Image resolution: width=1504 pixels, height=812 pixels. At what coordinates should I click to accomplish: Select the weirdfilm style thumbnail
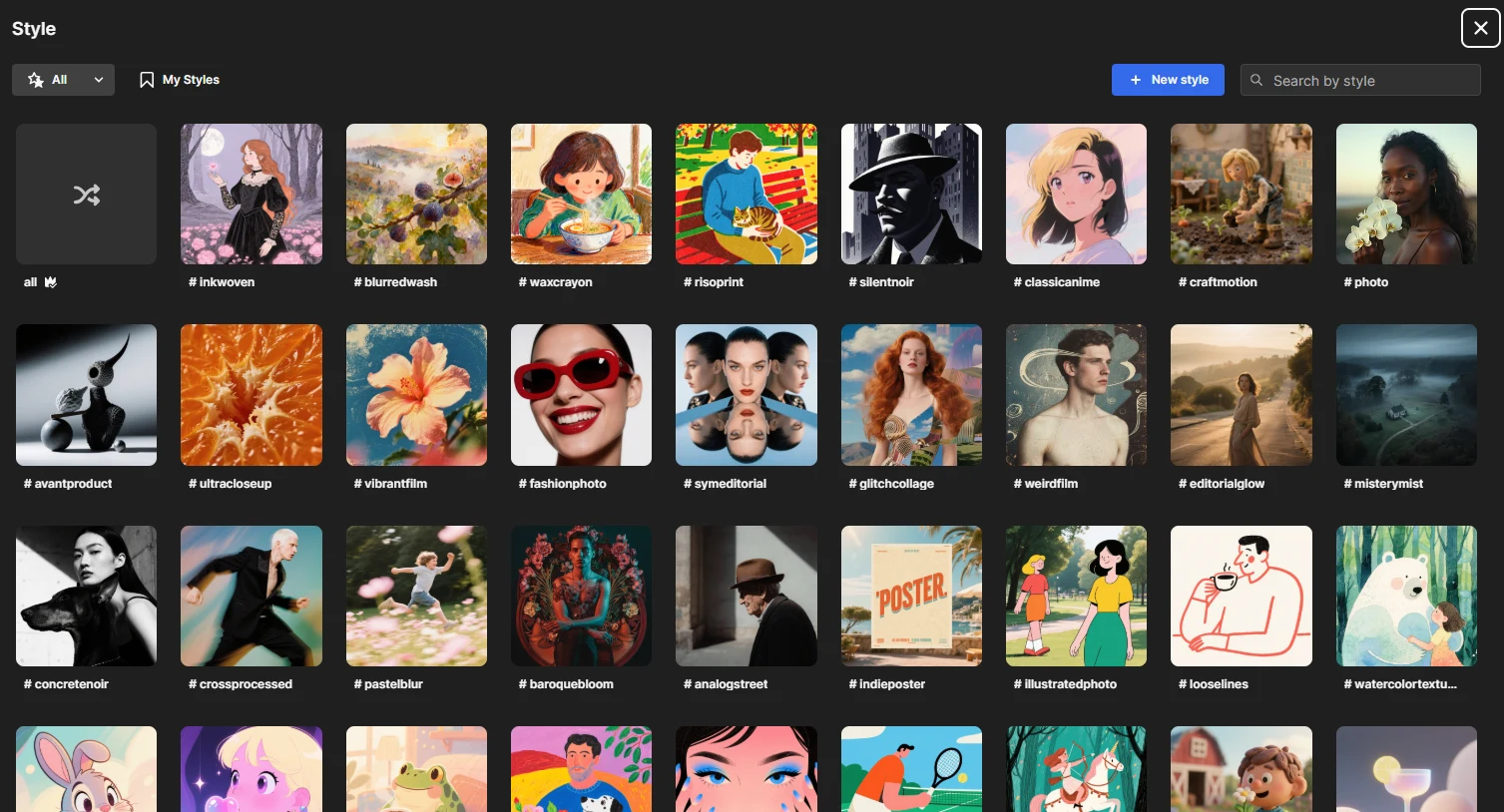(x=1076, y=395)
